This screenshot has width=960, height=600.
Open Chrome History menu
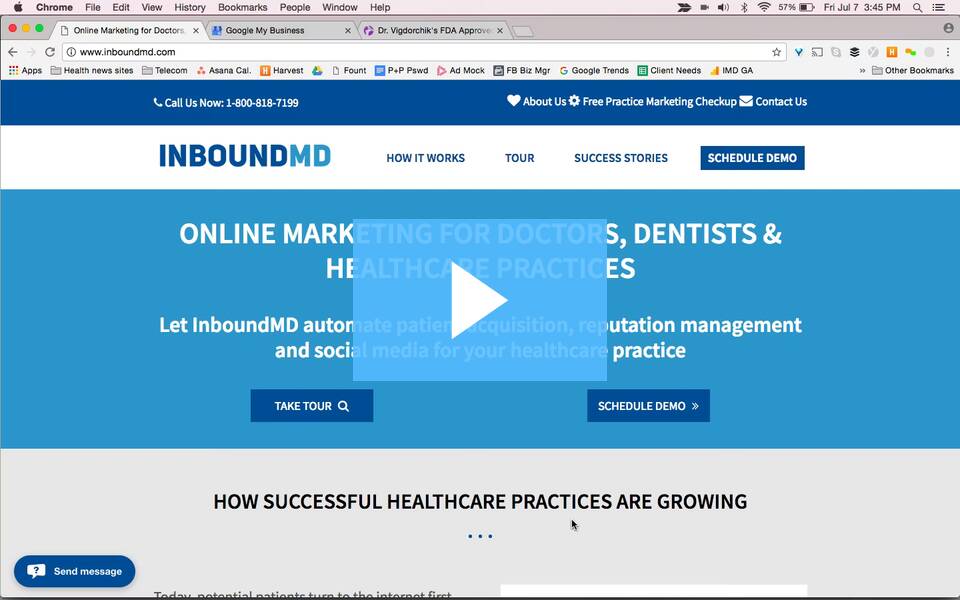pos(190,7)
